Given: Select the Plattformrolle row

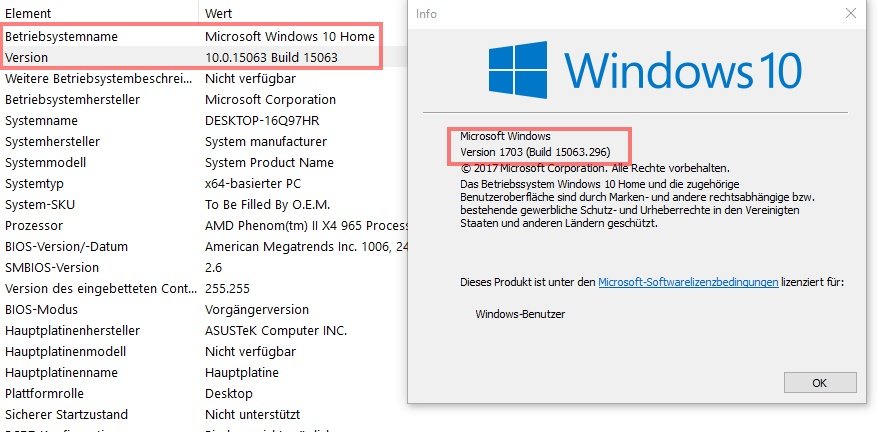Looking at the screenshot, I should pyautogui.click(x=204, y=393).
